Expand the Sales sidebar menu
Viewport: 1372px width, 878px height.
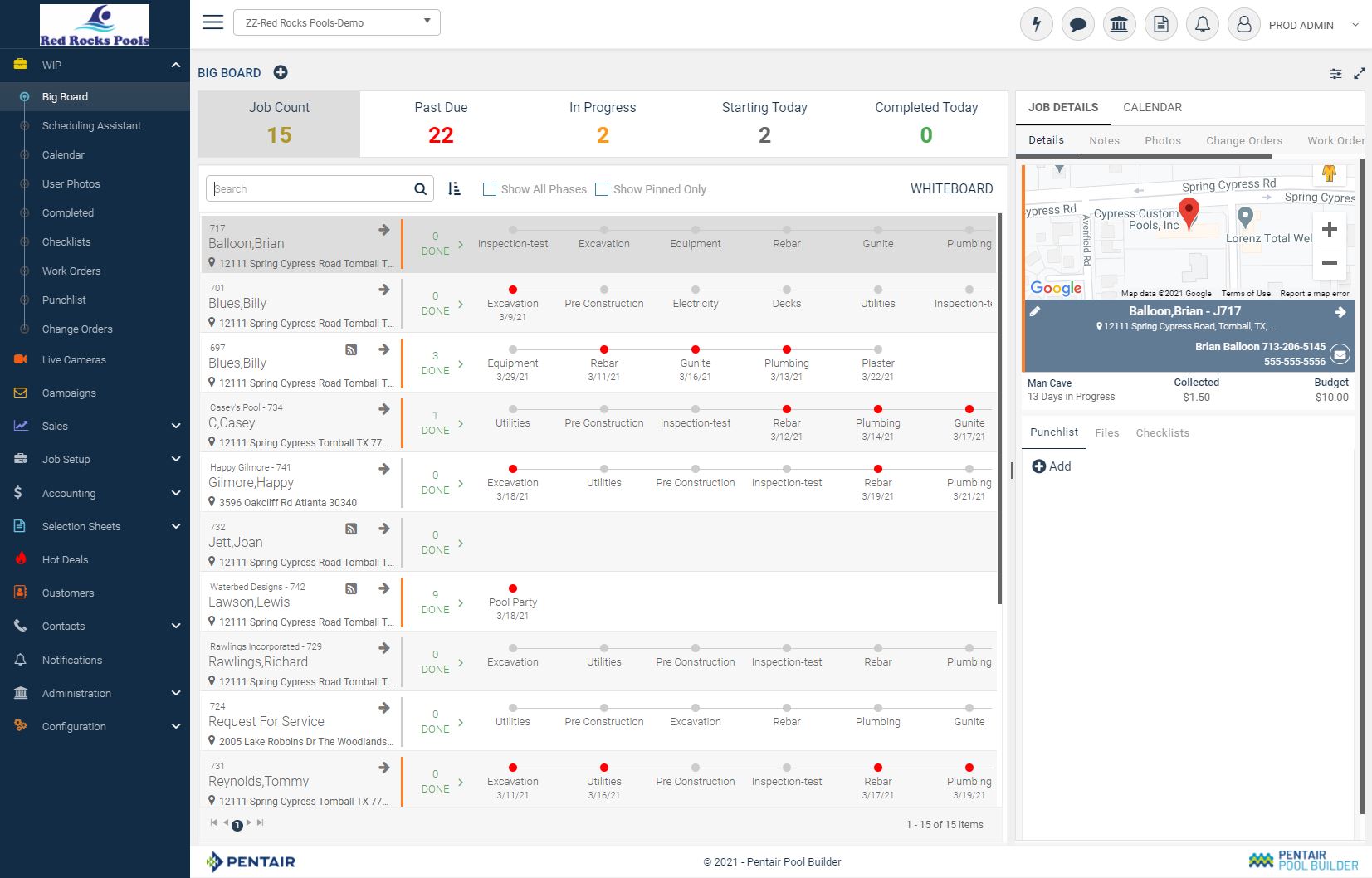click(x=175, y=426)
